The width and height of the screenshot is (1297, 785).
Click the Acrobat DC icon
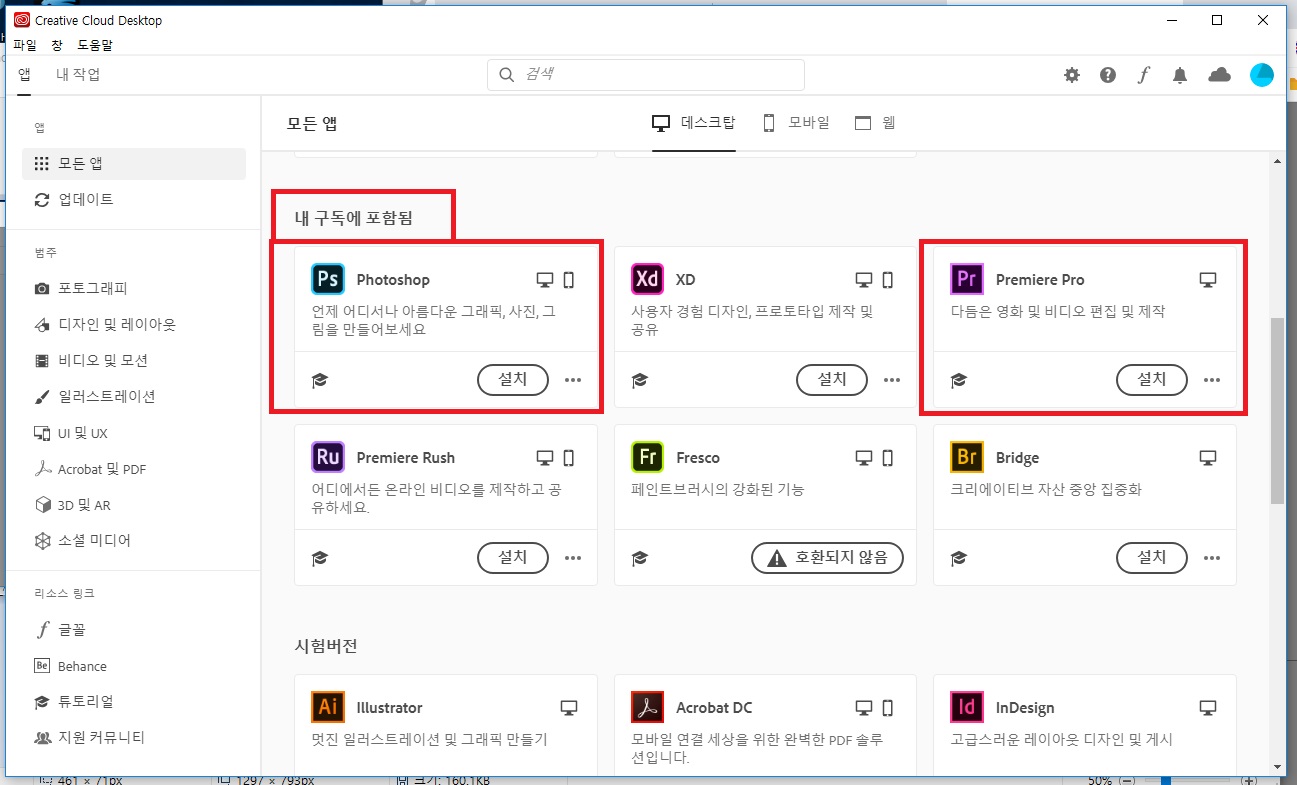click(647, 707)
